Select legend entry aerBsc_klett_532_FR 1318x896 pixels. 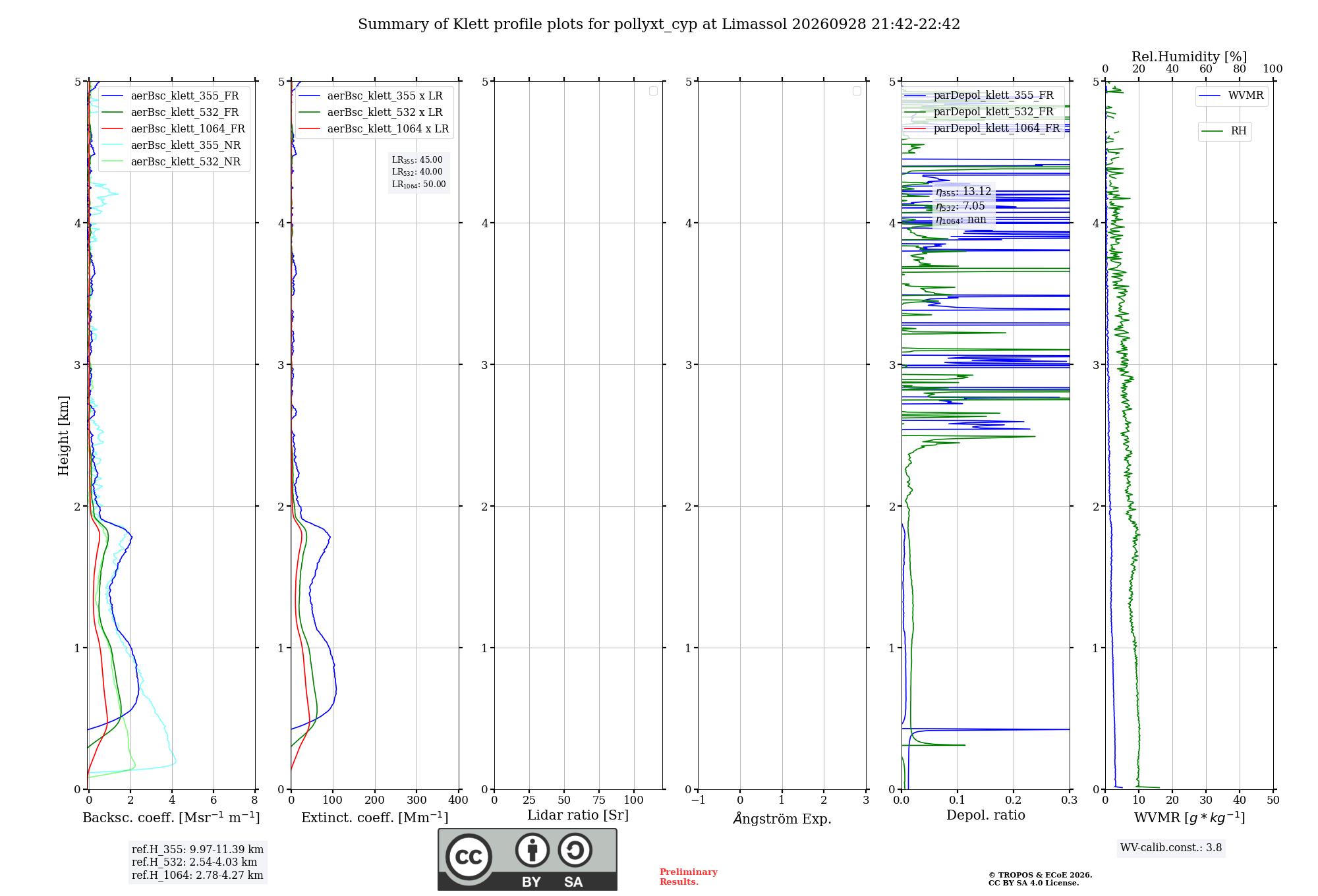point(174,113)
